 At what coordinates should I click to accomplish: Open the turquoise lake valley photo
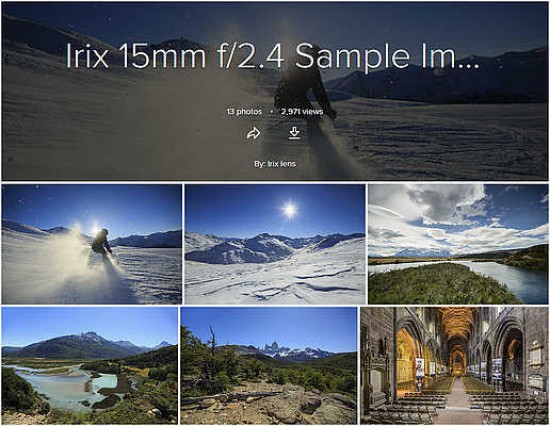click(x=89, y=366)
